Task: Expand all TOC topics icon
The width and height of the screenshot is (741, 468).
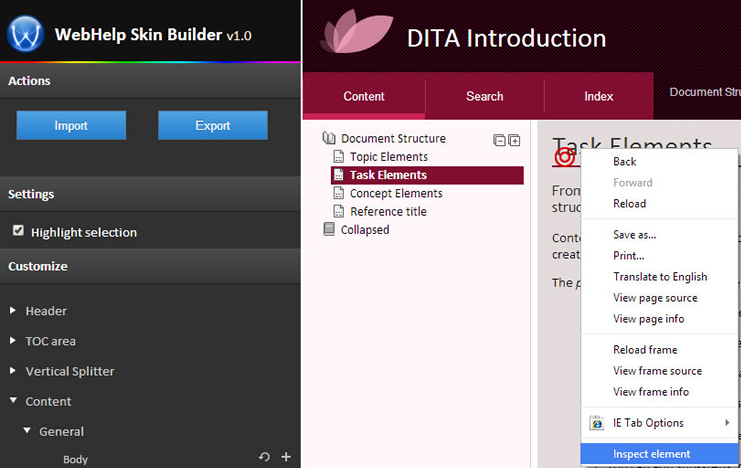Action: point(514,140)
